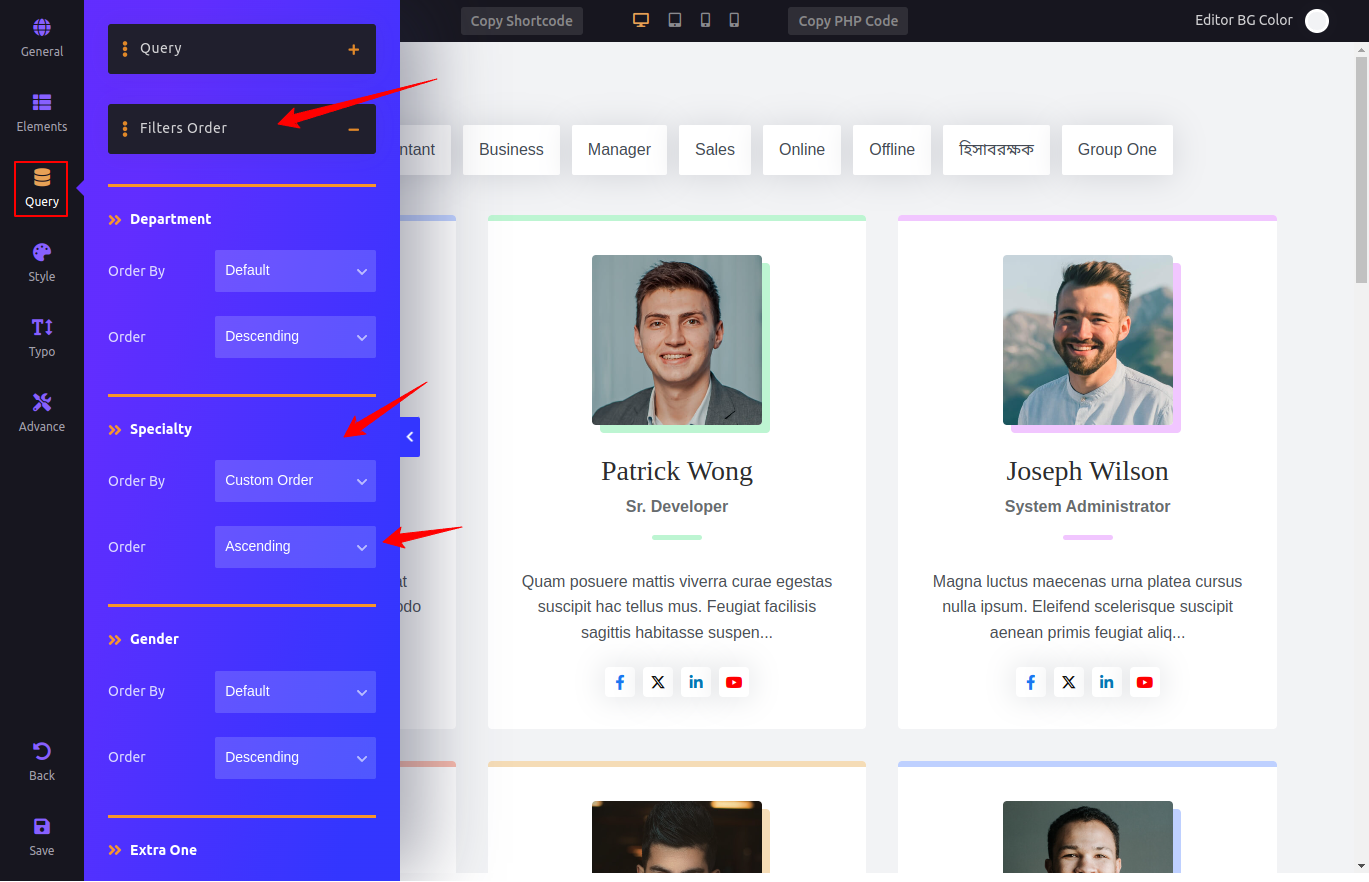Click the Back arrow icon
The height and width of the screenshot is (882, 1369).
point(42,761)
